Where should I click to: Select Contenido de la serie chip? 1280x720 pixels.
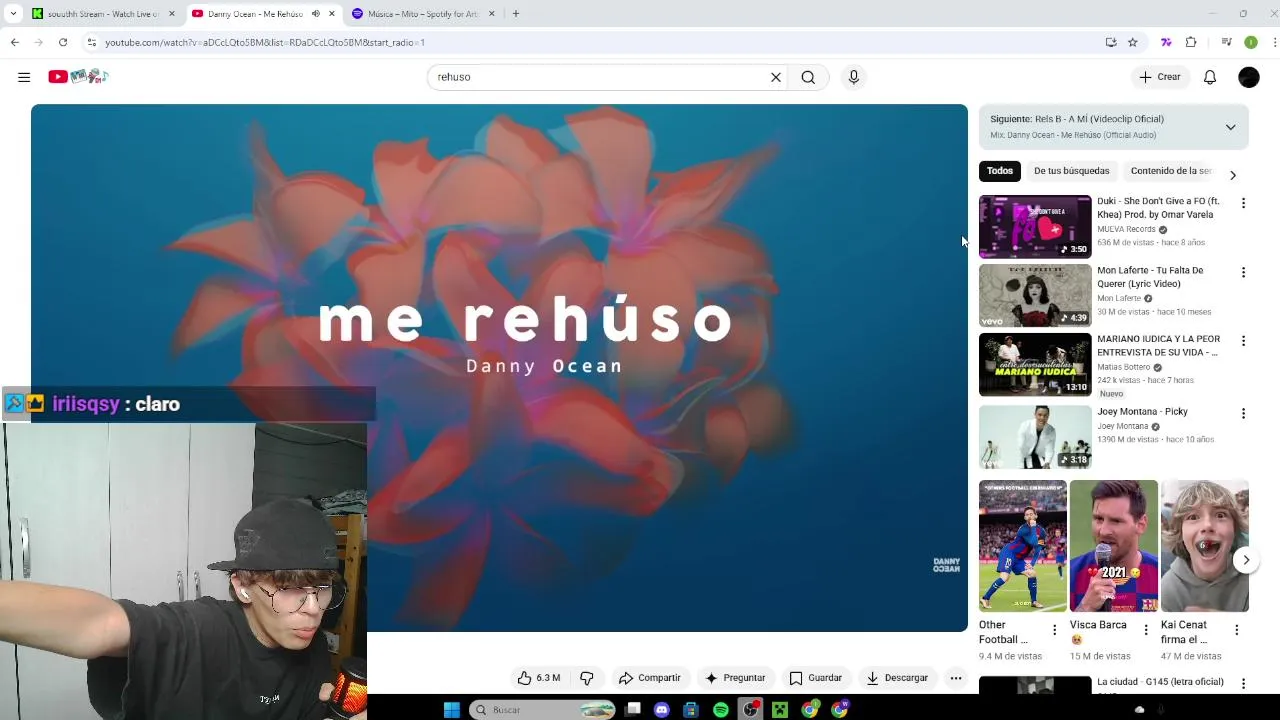tap(1171, 171)
